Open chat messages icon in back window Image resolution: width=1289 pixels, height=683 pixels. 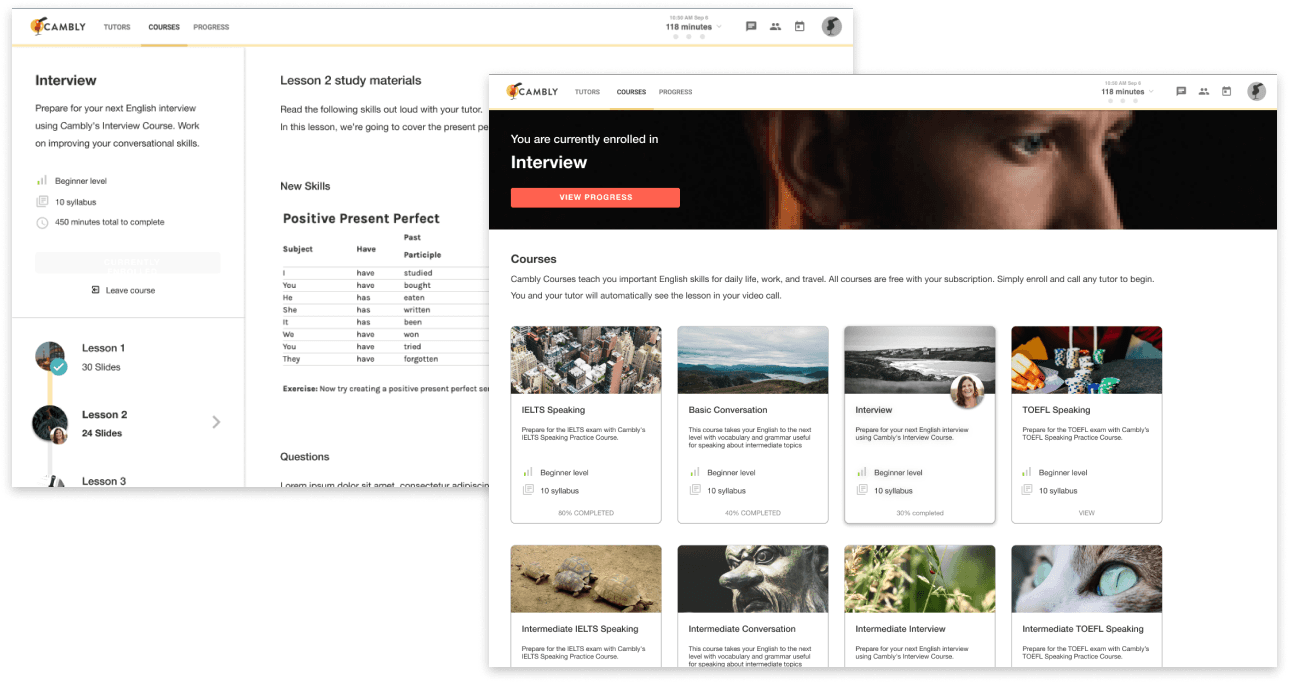point(751,27)
